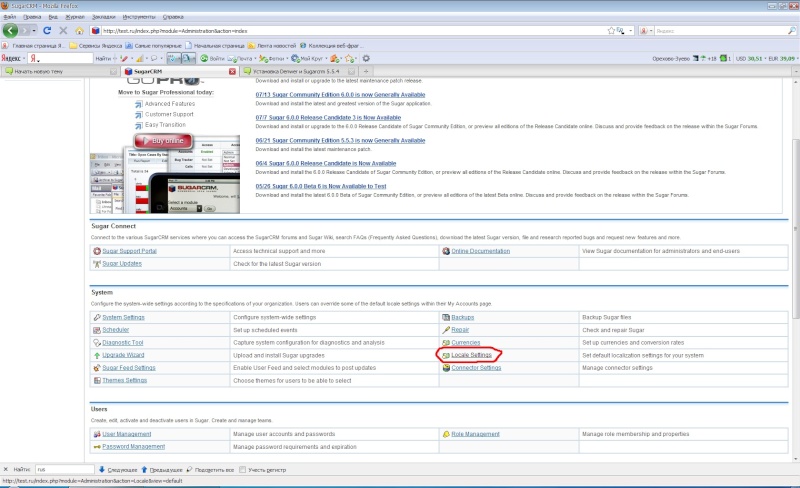The image size is (800, 488).
Task: Open the Backups link
Action: tap(463, 318)
